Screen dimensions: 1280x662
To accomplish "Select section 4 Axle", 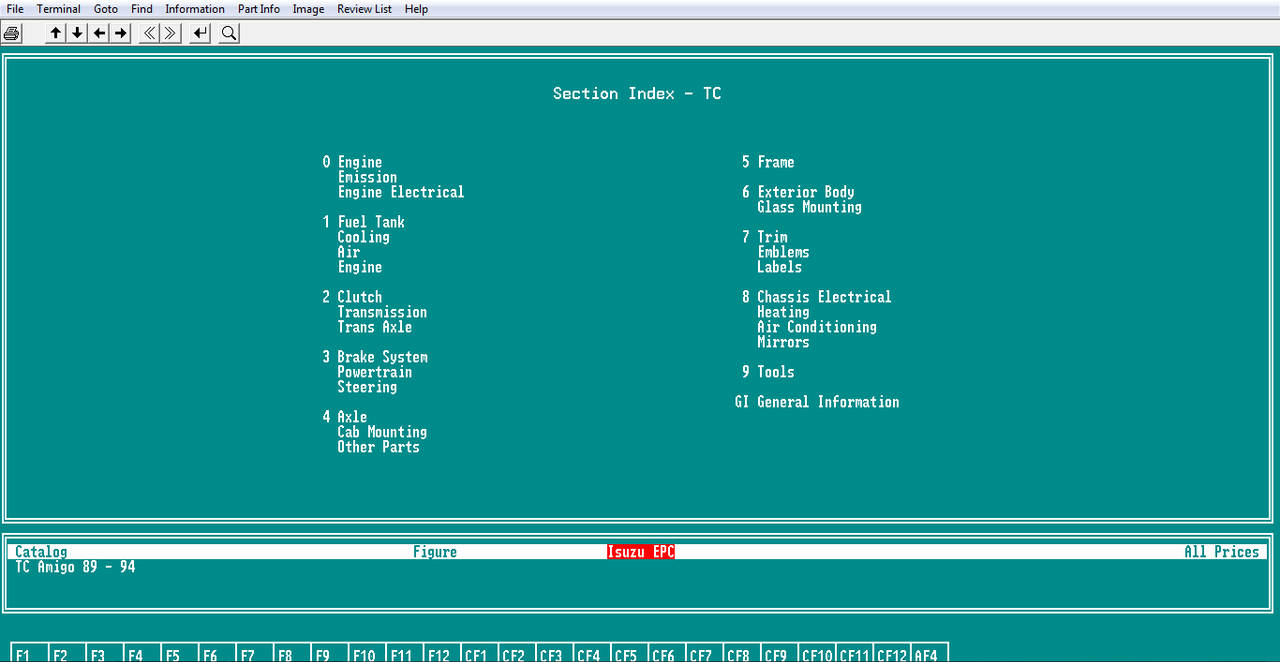I will pyautogui.click(x=344, y=417).
